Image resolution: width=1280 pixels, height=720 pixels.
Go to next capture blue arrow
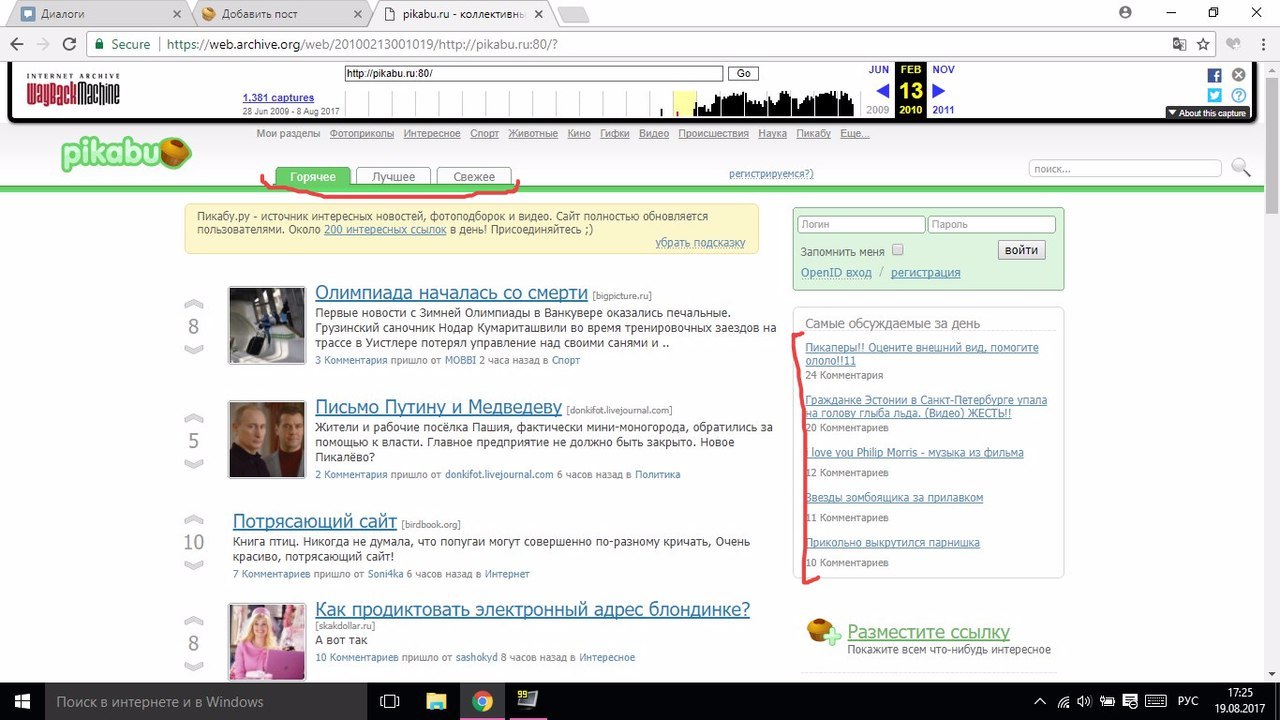938,91
